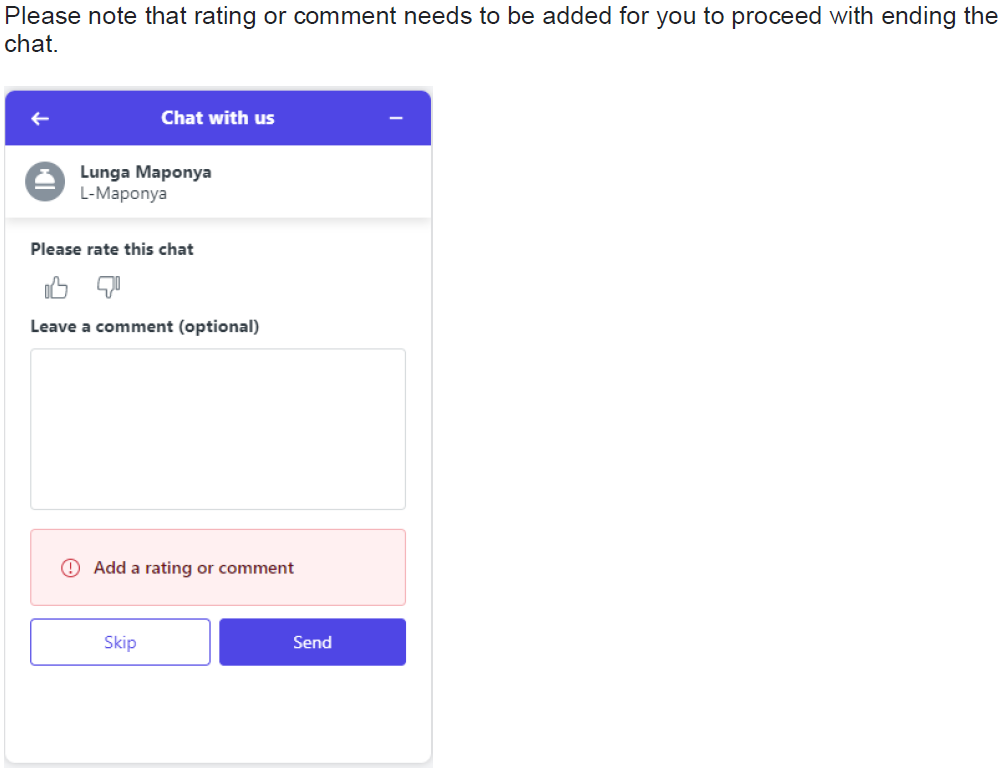This screenshot has width=1001, height=776.
Task: Click the "Please rate this chat" label
Action: pos(112,250)
